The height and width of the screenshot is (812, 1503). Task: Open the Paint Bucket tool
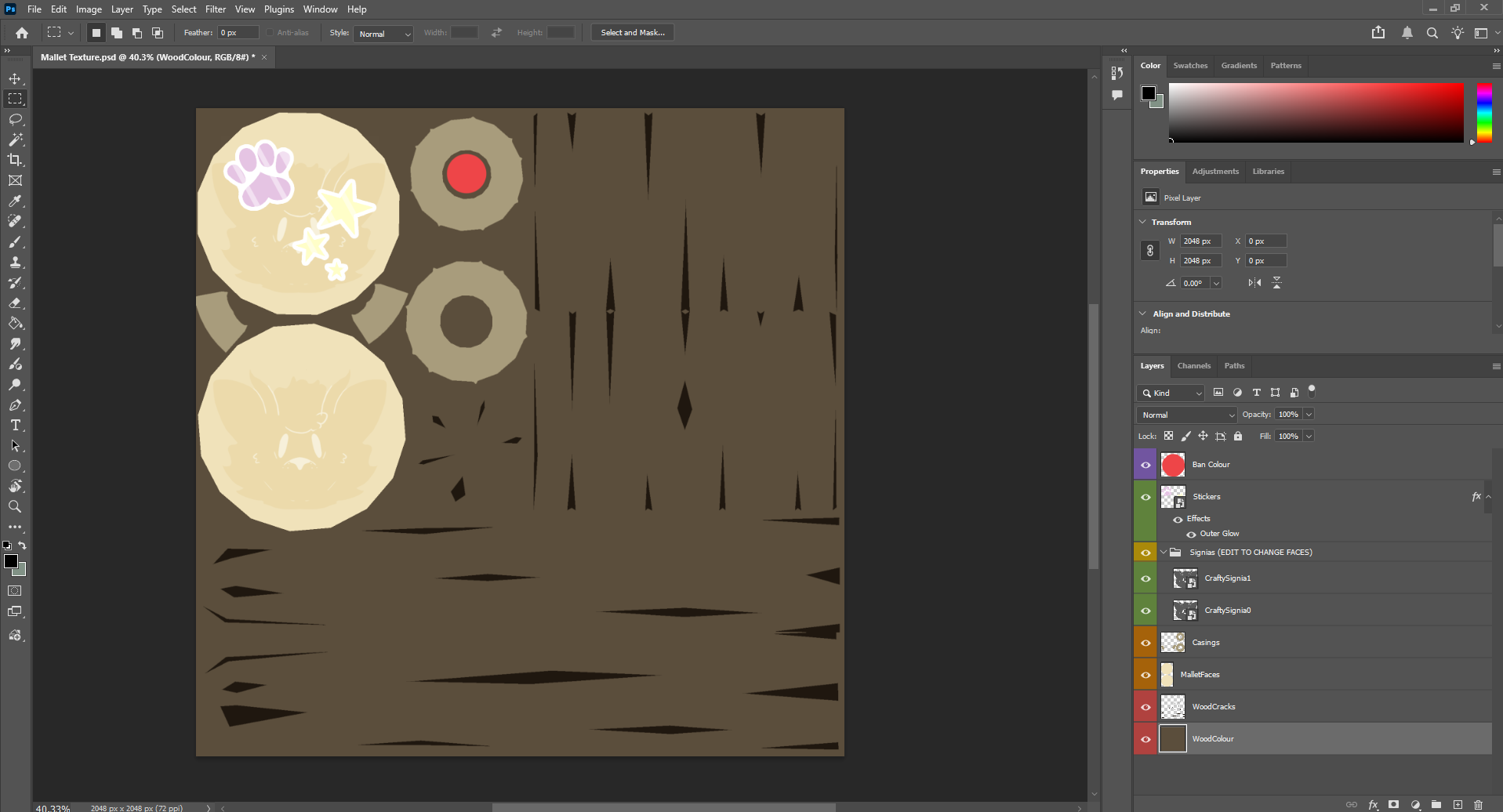[x=15, y=323]
